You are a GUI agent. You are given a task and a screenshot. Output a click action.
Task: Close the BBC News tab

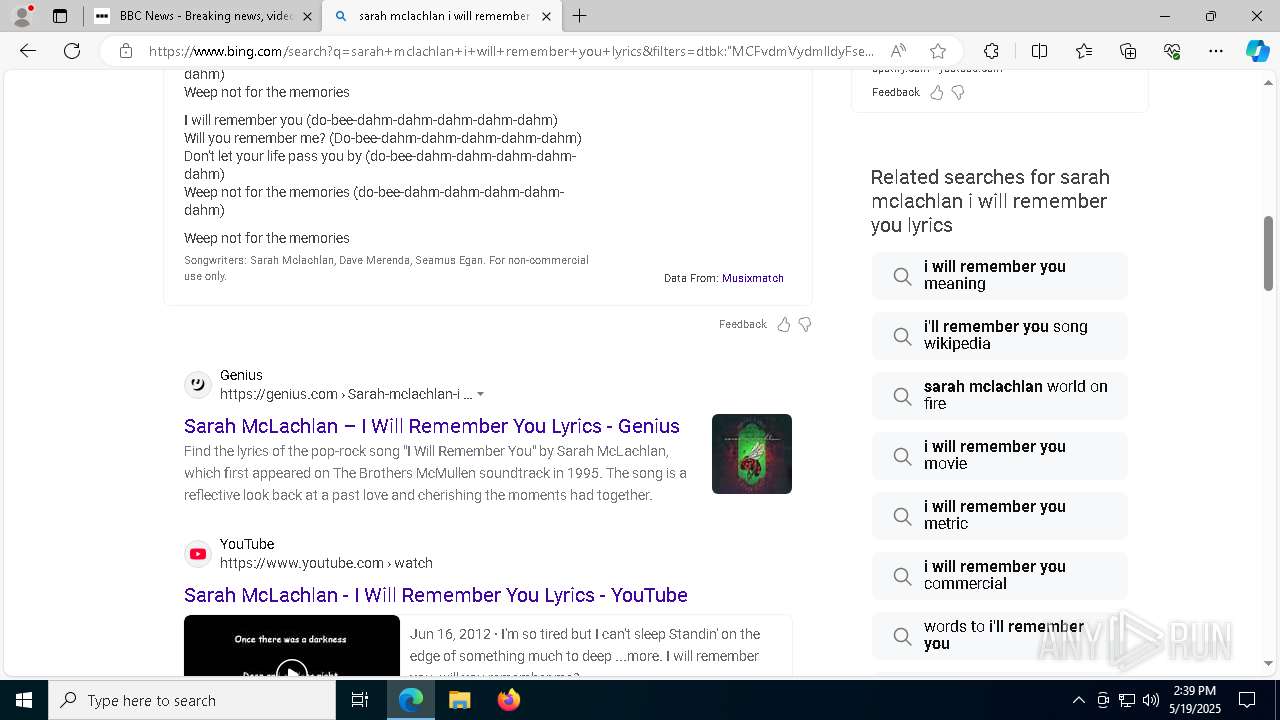pyautogui.click(x=307, y=16)
